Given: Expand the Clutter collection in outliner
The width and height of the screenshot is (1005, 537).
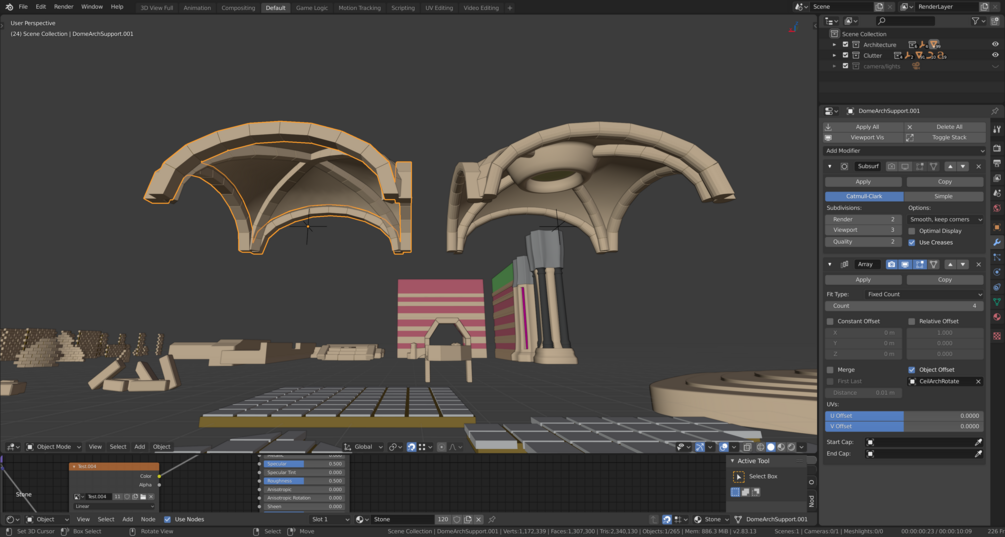Looking at the screenshot, I should tap(834, 56).
